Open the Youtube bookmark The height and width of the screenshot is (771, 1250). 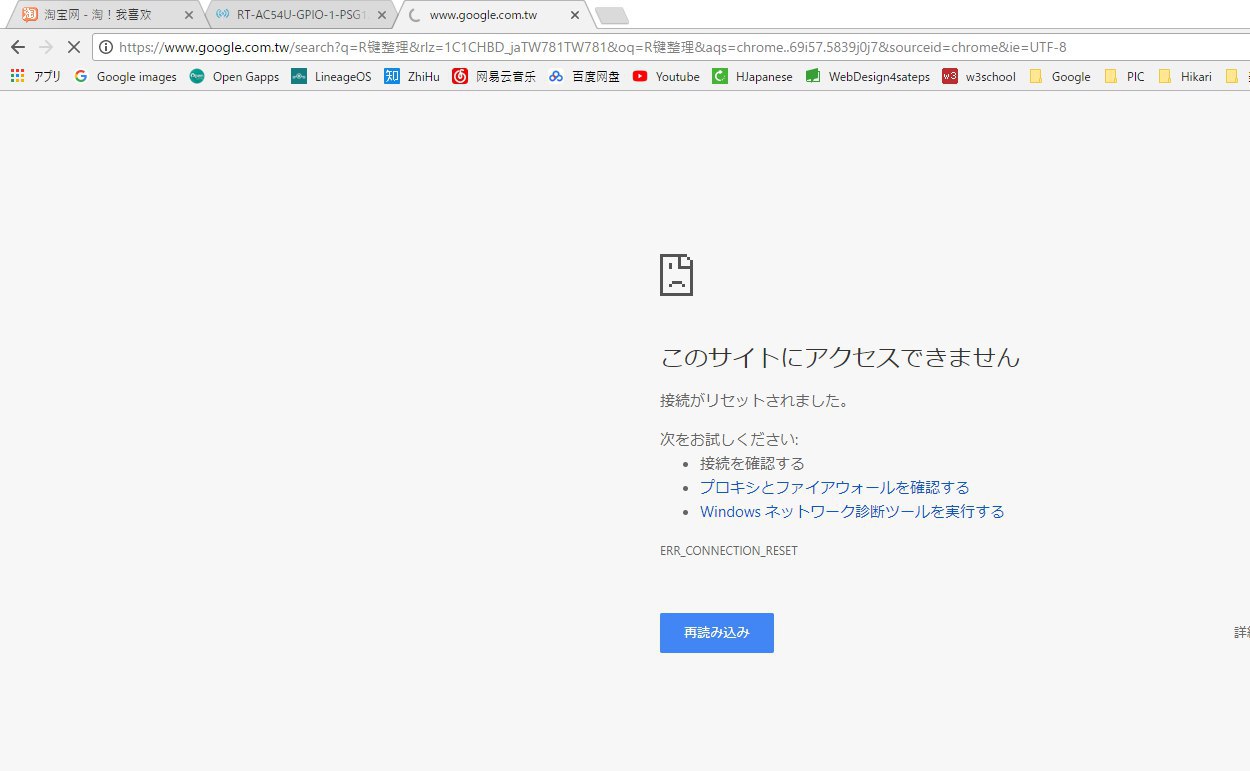point(666,76)
